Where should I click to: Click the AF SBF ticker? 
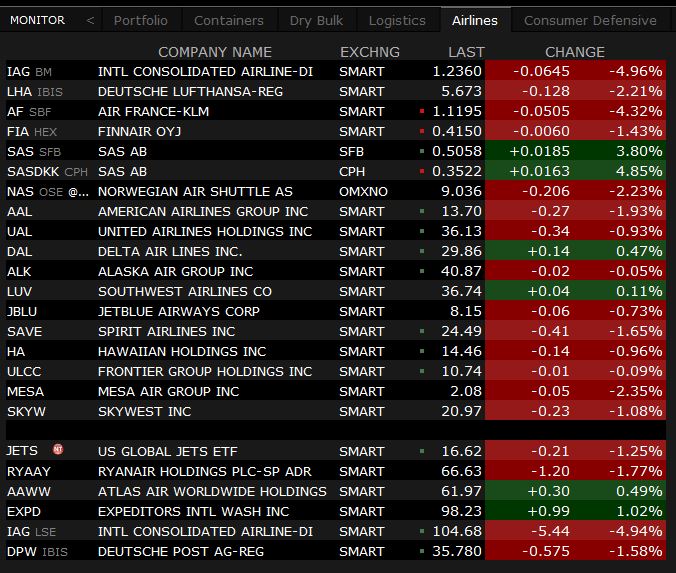tap(29, 112)
